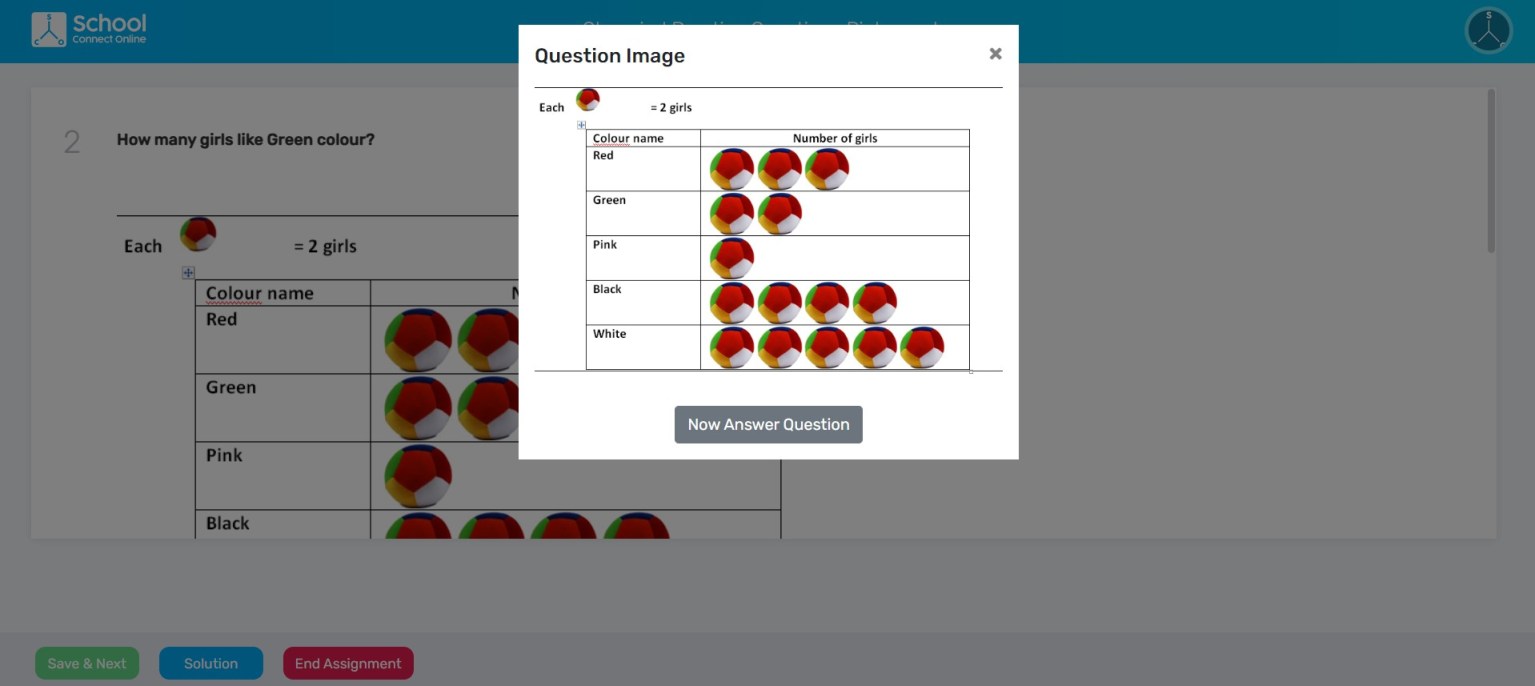Viewport: 1535px width, 686px height.
Task: Select the fourth ball in popup Black row
Action: point(874,302)
